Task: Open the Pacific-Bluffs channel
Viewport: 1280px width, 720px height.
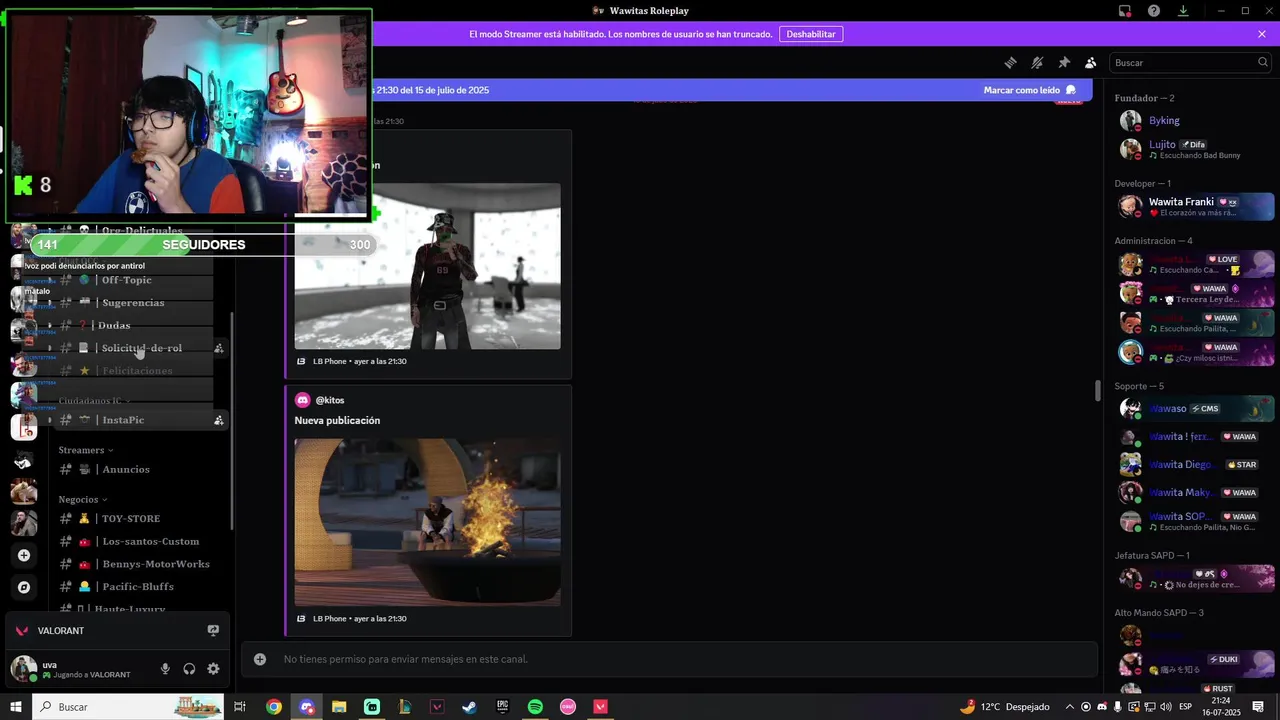Action: coord(140,587)
